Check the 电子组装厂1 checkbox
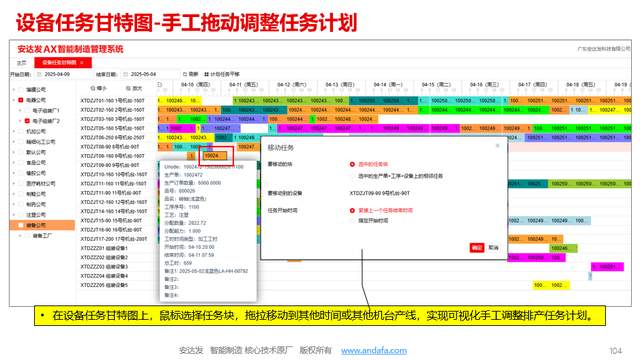The width and height of the screenshot is (640, 360). coord(27,111)
